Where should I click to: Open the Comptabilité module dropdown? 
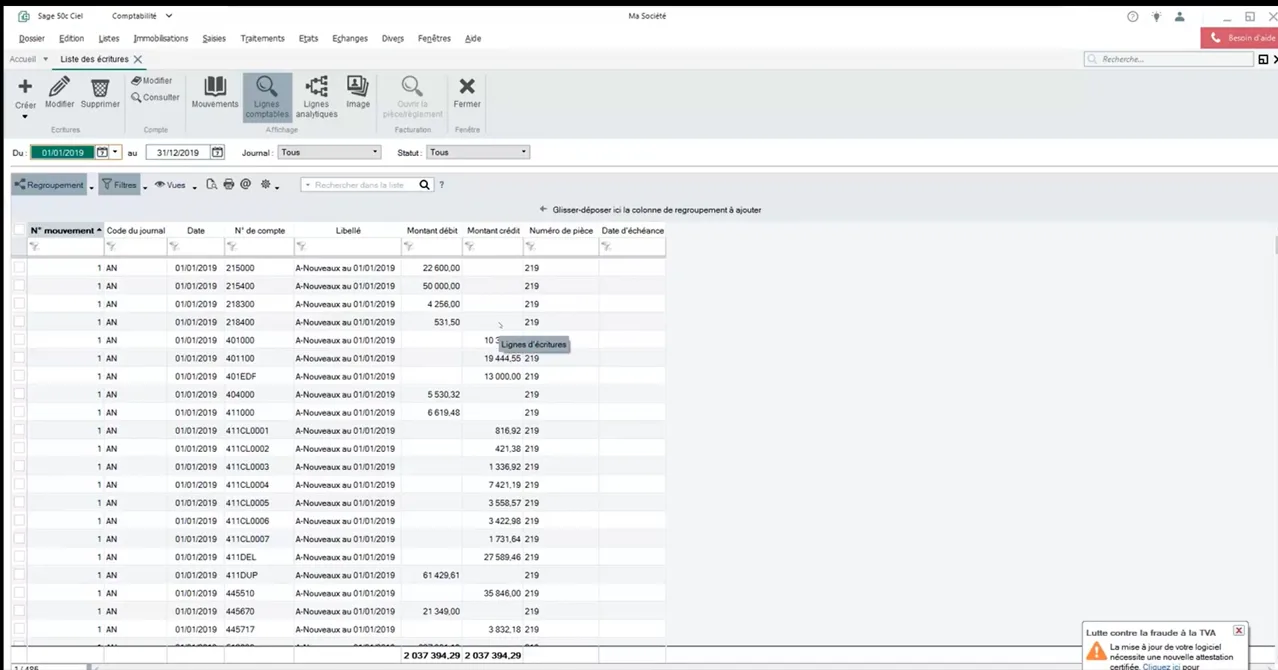pos(169,16)
